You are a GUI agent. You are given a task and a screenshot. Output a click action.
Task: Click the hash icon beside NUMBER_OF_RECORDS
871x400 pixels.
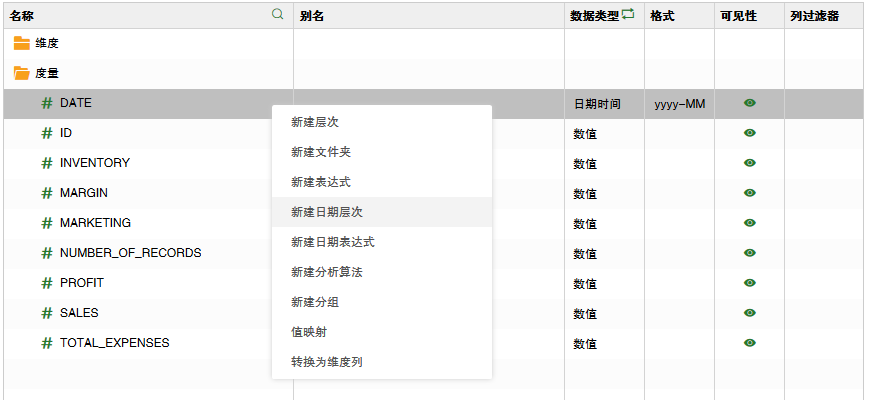click(47, 253)
